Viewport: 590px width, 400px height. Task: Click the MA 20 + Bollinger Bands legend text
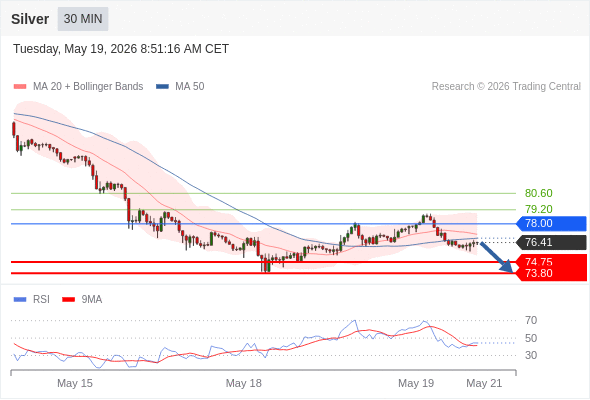[x=88, y=87]
